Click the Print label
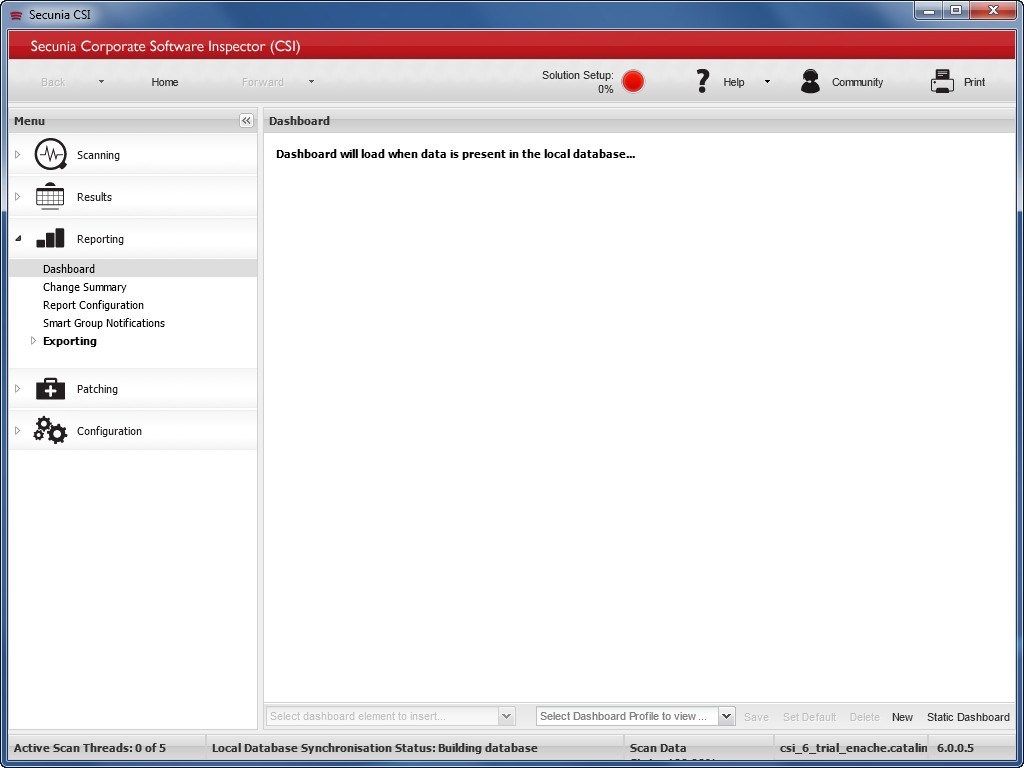The image size is (1024, 768). point(974,82)
